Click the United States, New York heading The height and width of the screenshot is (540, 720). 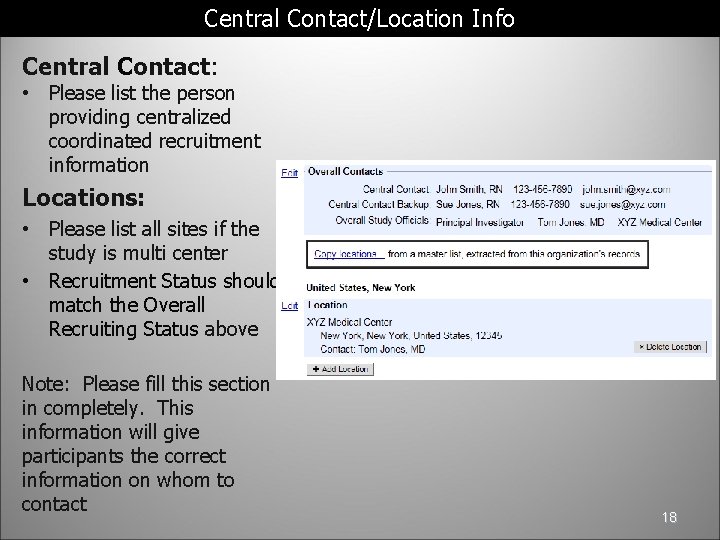tap(360, 288)
